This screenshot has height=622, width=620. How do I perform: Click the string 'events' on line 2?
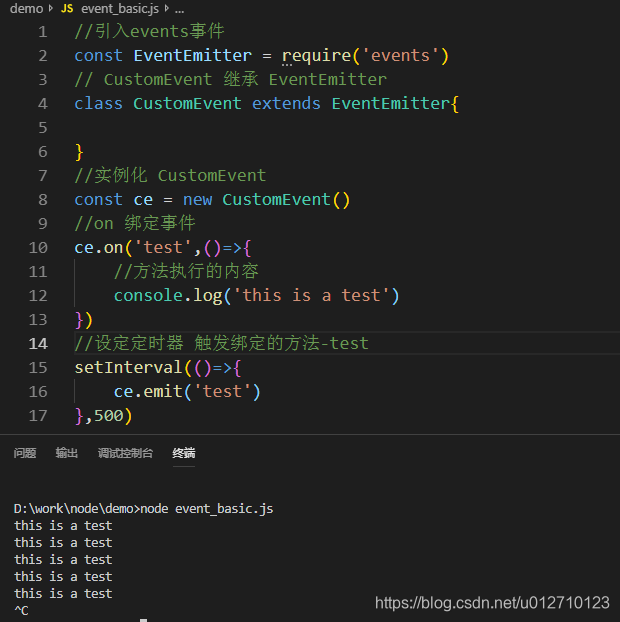click(400, 56)
